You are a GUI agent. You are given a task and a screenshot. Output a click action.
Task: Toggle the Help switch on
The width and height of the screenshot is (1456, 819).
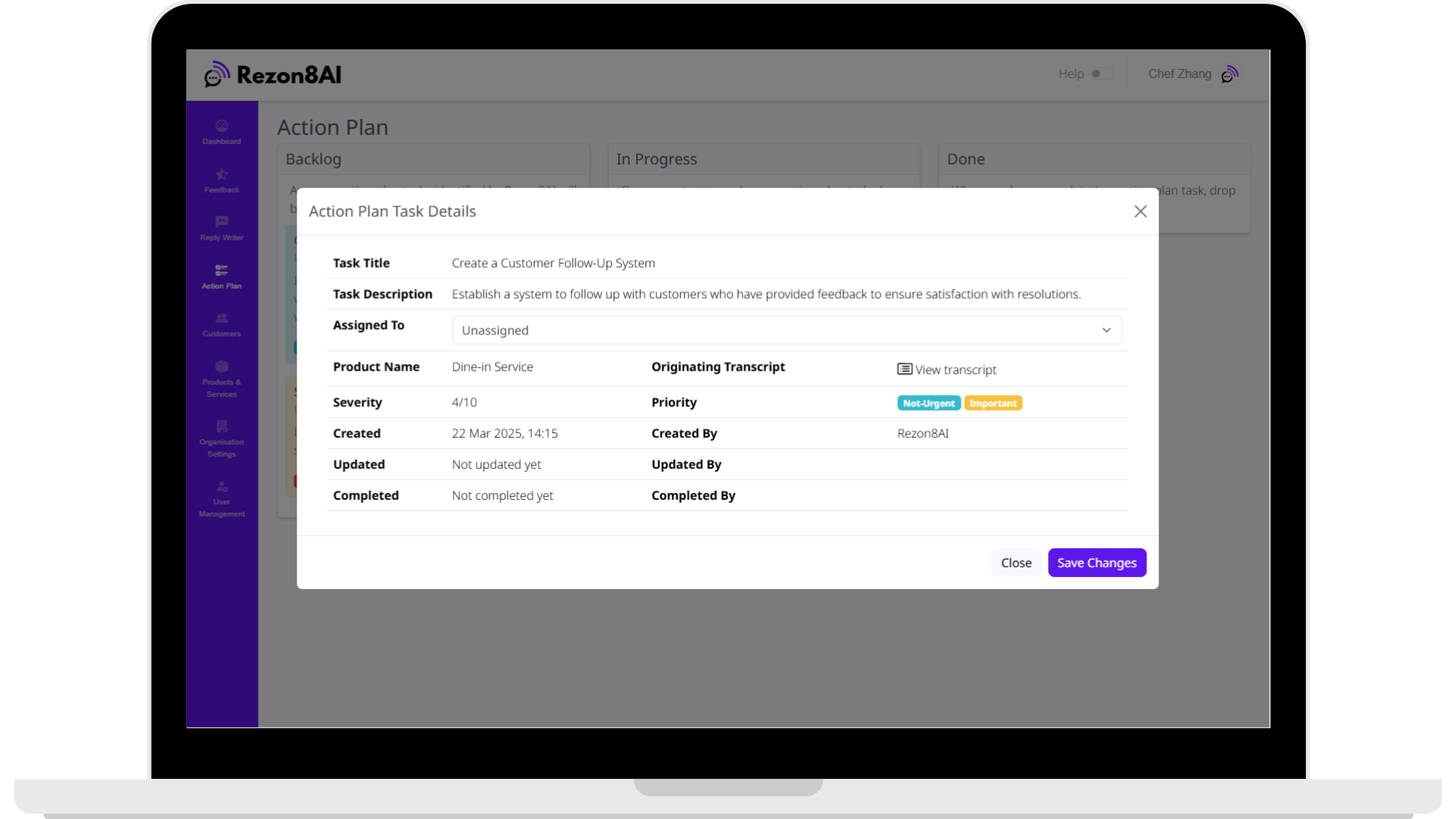(1103, 74)
